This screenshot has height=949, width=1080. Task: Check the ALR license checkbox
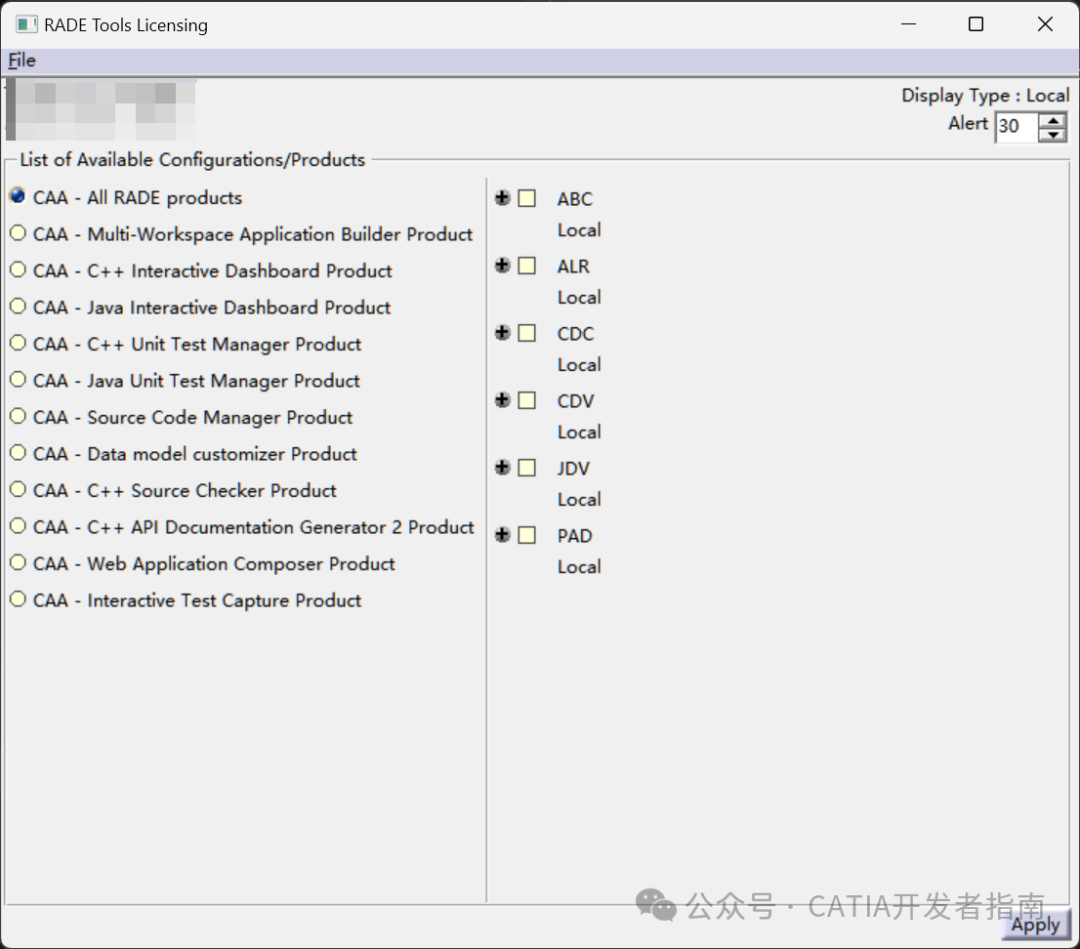click(x=527, y=266)
